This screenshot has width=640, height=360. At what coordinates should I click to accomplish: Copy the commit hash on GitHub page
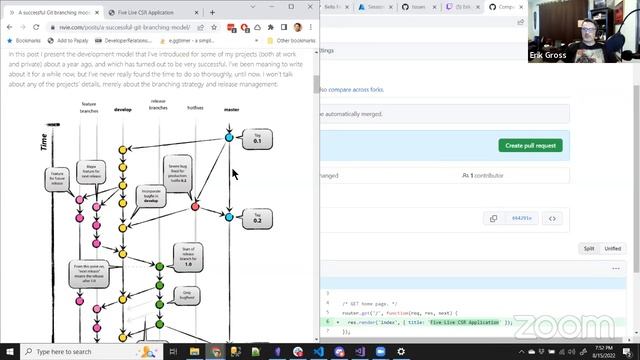[493, 218]
